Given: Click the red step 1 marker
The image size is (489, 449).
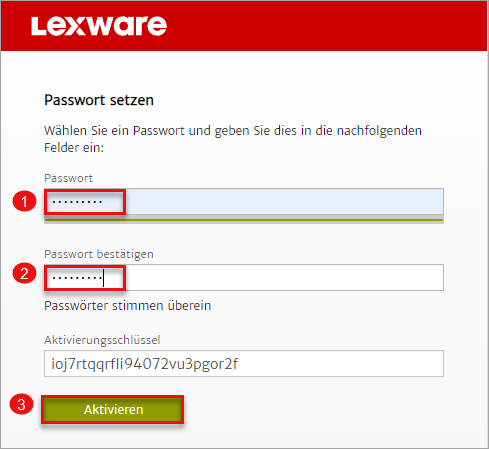Looking at the screenshot, I should pos(24,201).
